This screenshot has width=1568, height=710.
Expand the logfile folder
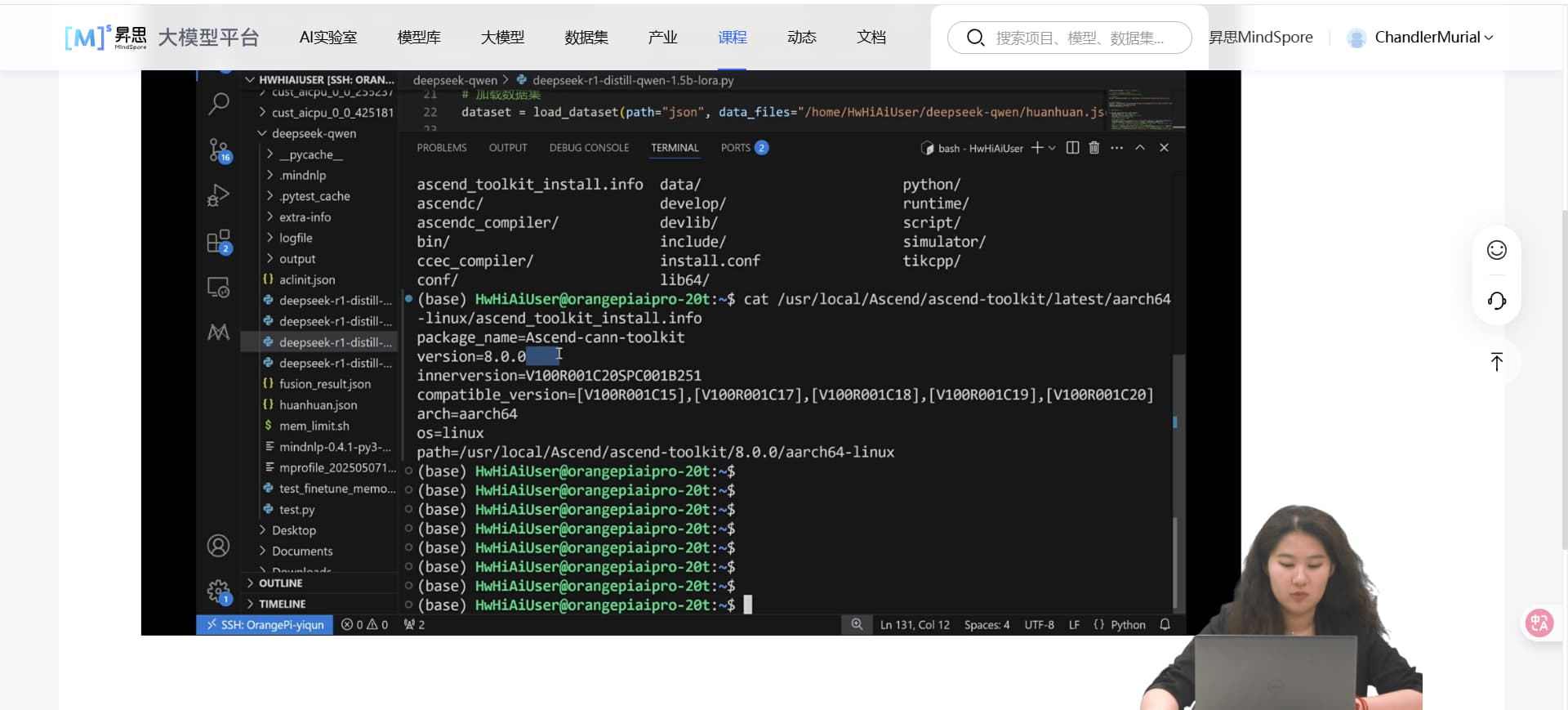pos(296,238)
